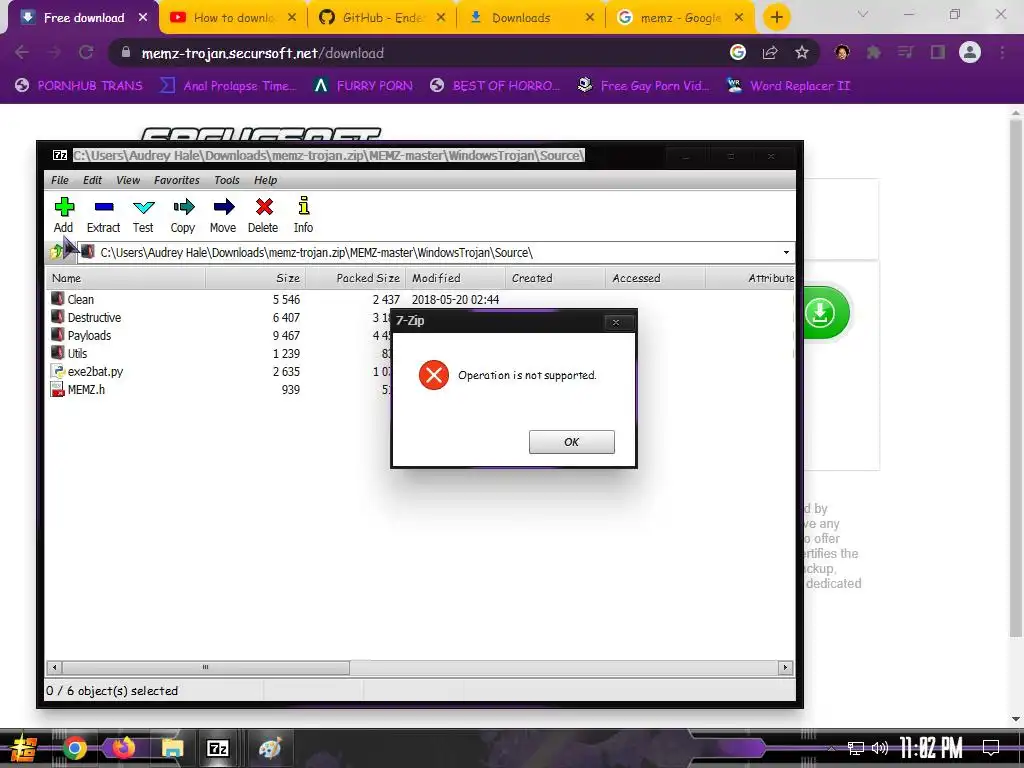Open the Windows Start button
1024x768 pixels.
pos(22,748)
